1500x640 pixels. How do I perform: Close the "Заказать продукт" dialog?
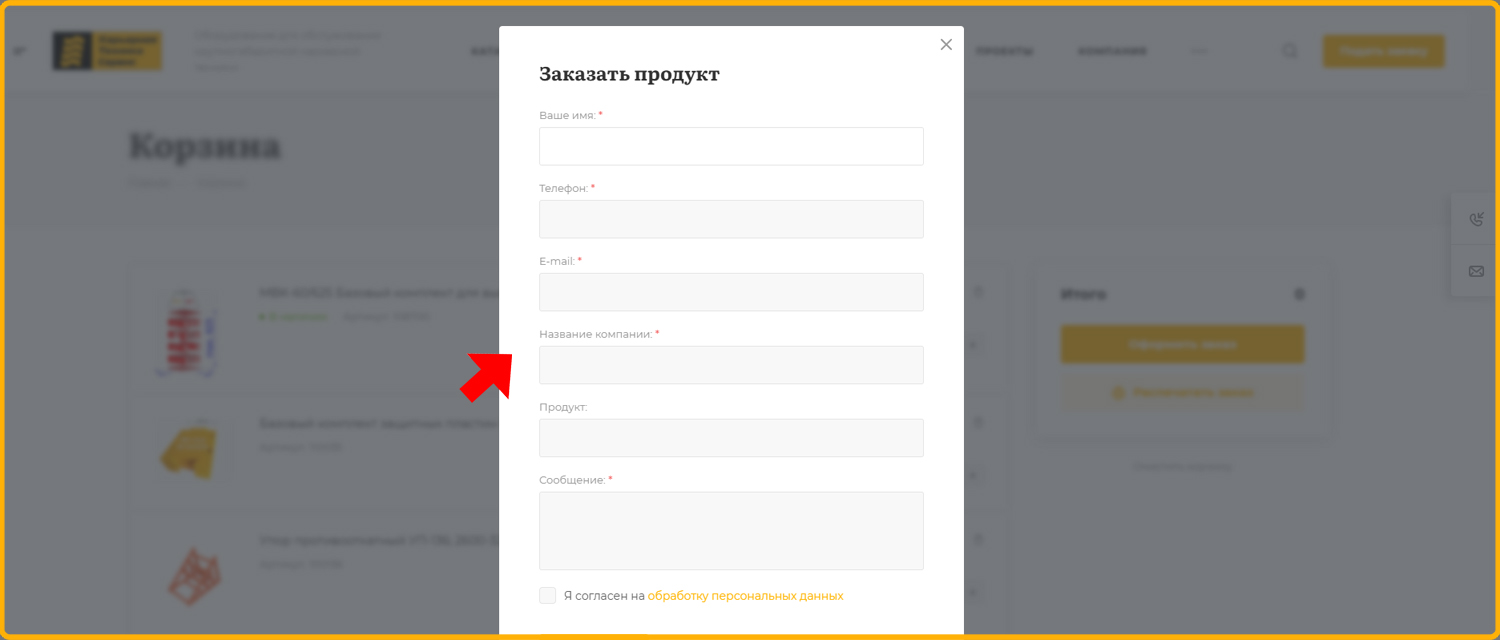point(946,45)
